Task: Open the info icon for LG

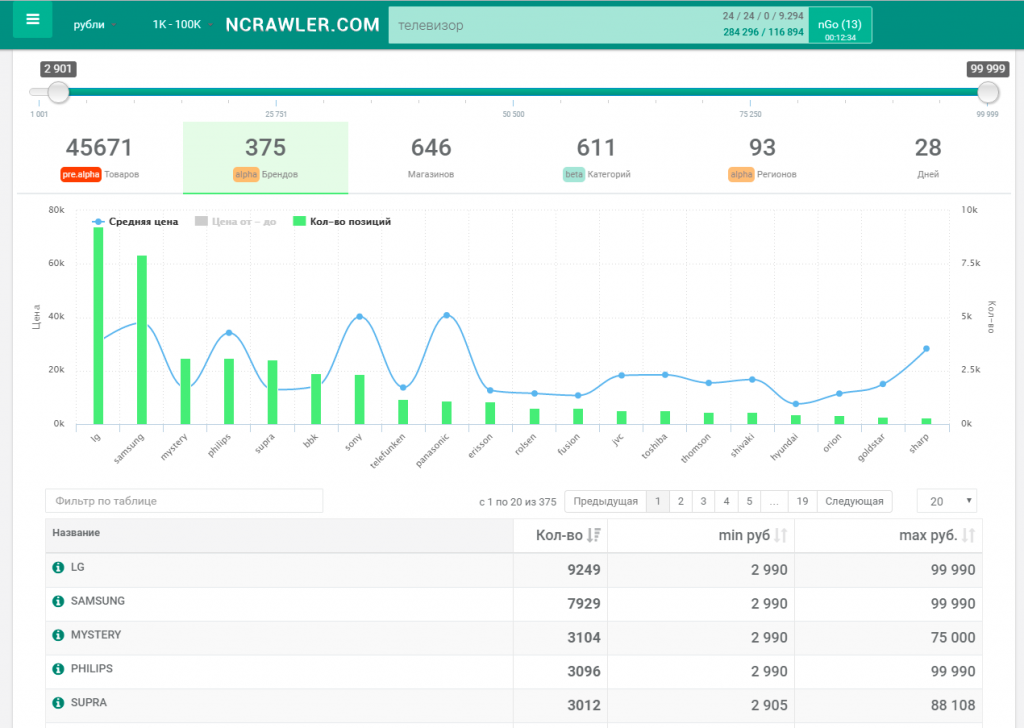Action: click(x=58, y=567)
